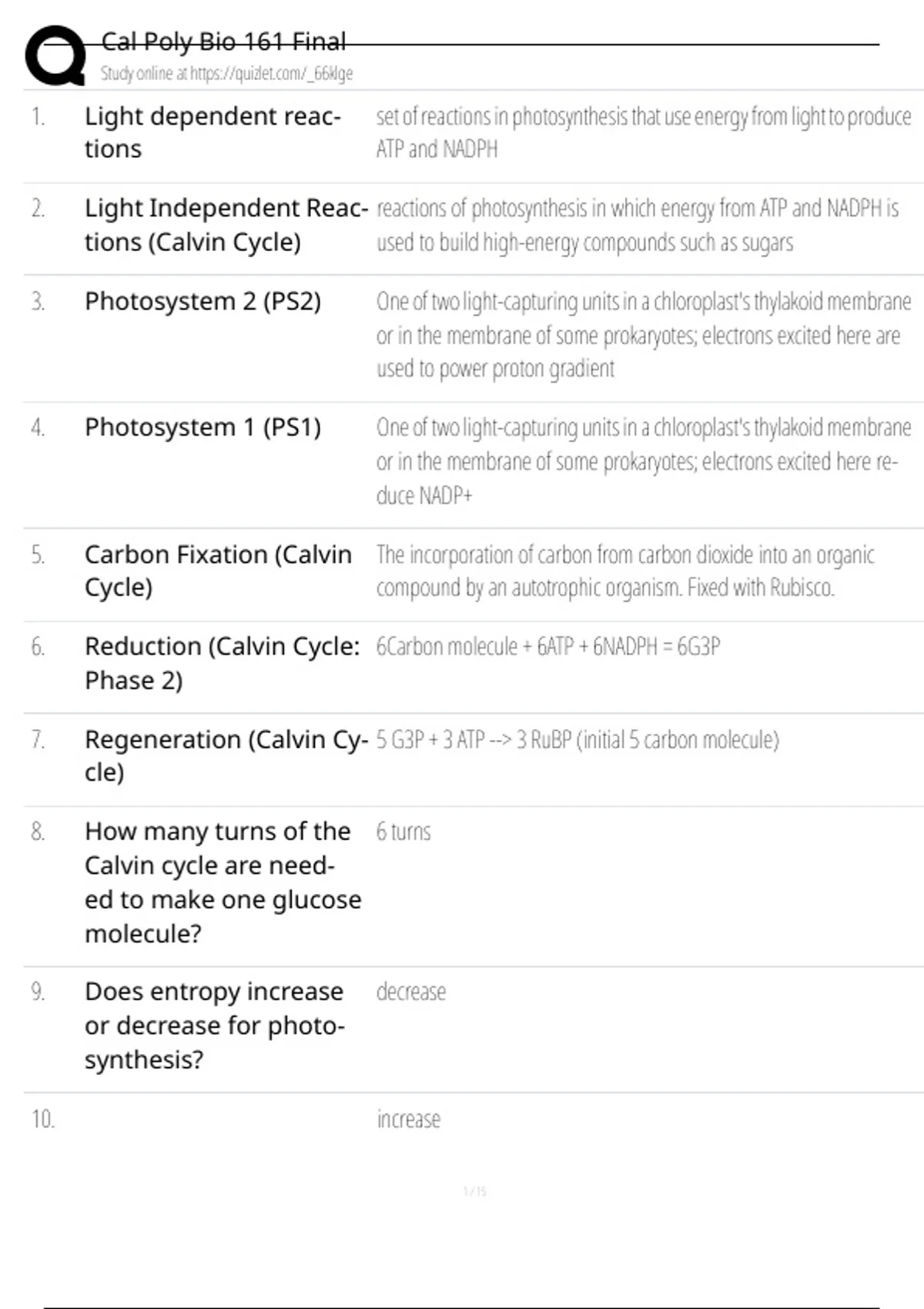Click the "decrease" answer text
The width and height of the screenshot is (924, 1309).
410,992
